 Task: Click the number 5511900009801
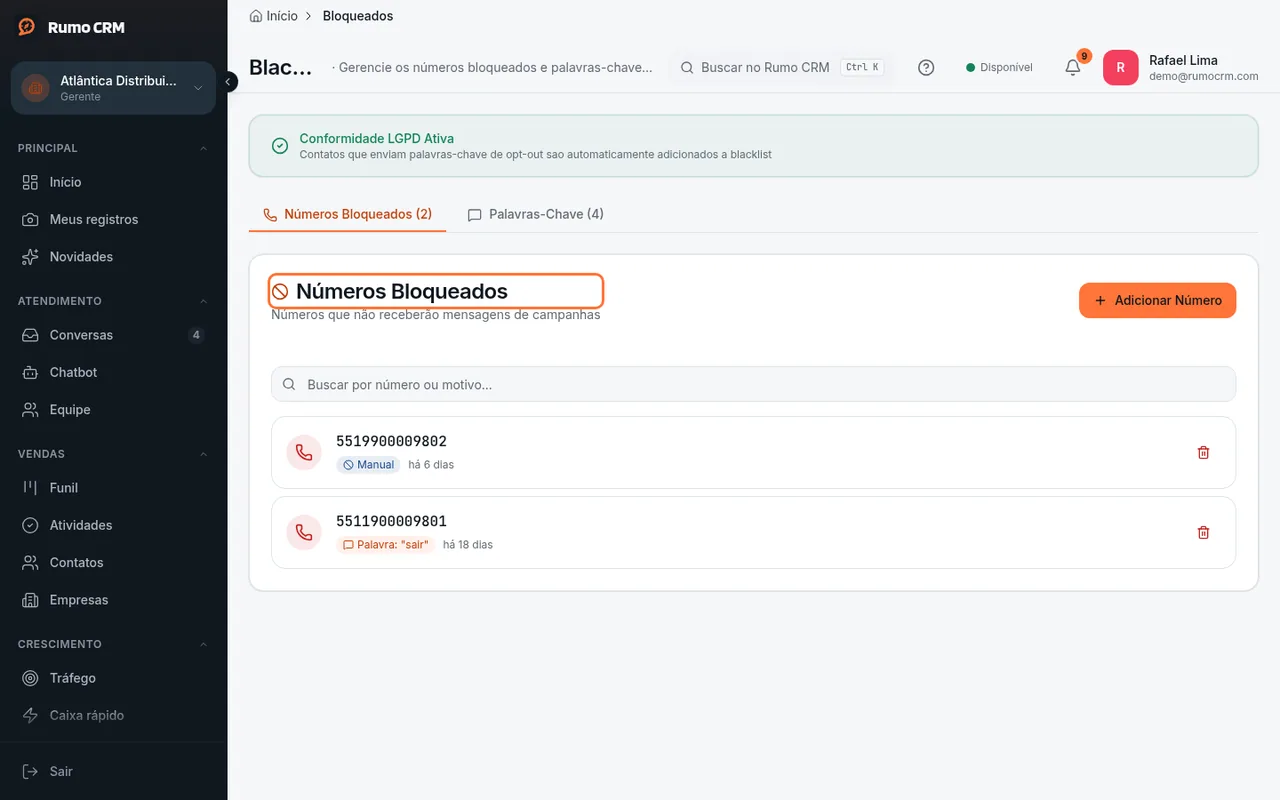391,521
